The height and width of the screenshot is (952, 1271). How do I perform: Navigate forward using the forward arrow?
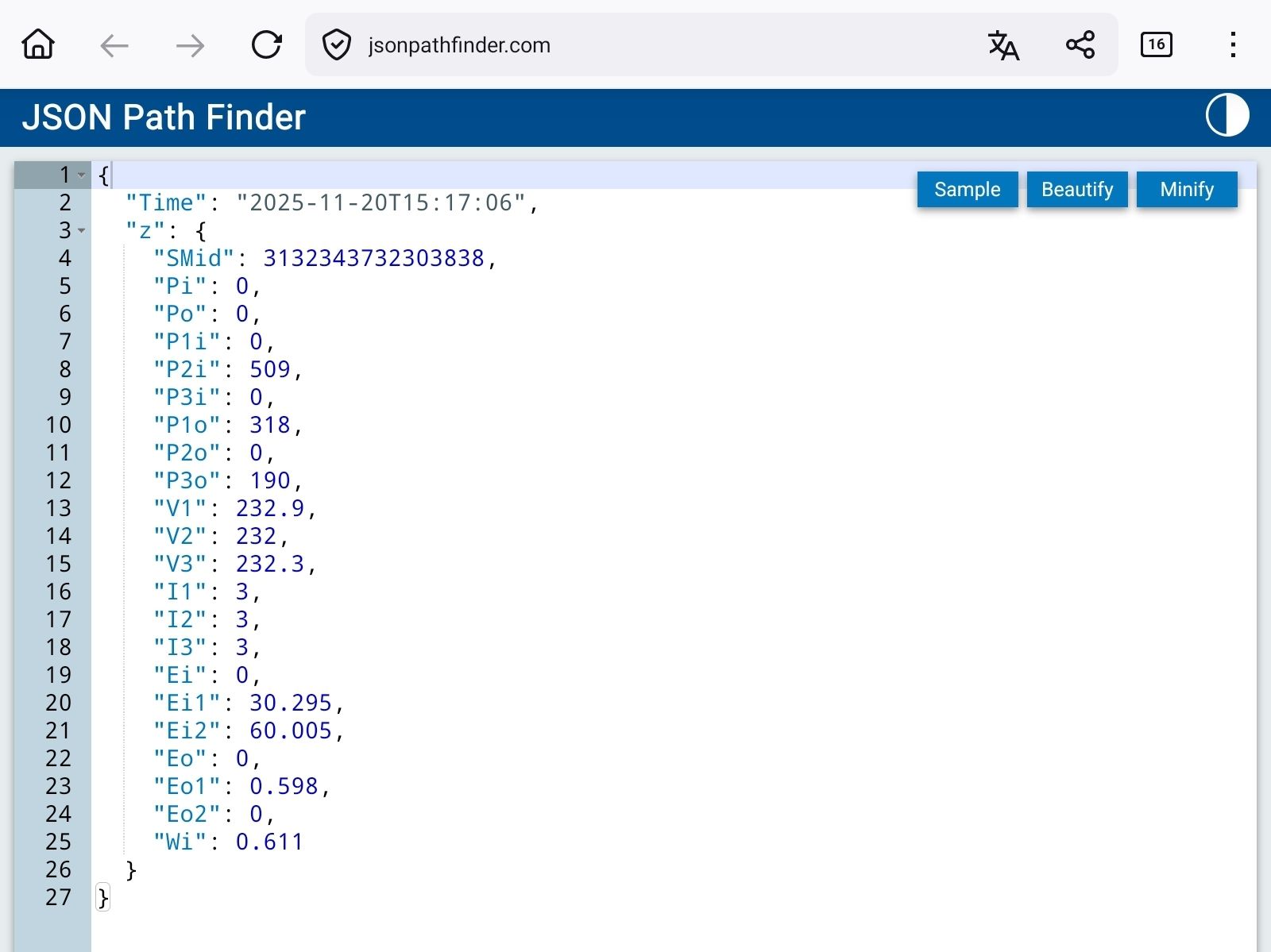pos(189,45)
